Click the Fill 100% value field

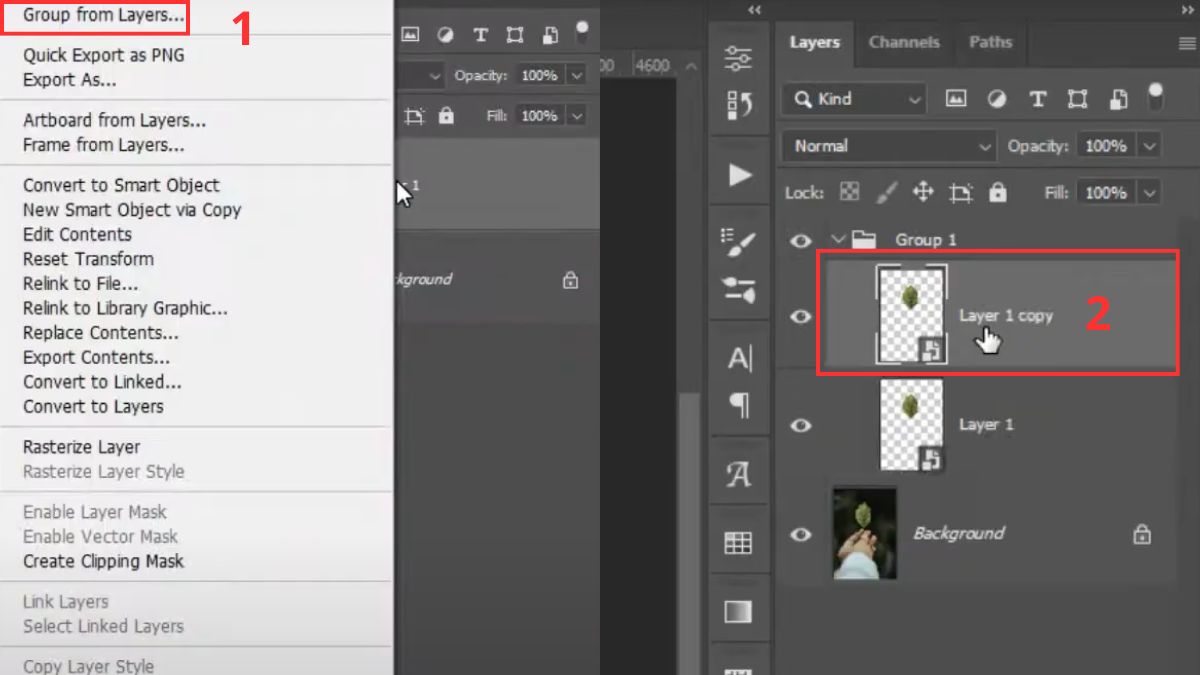[x=1105, y=193]
